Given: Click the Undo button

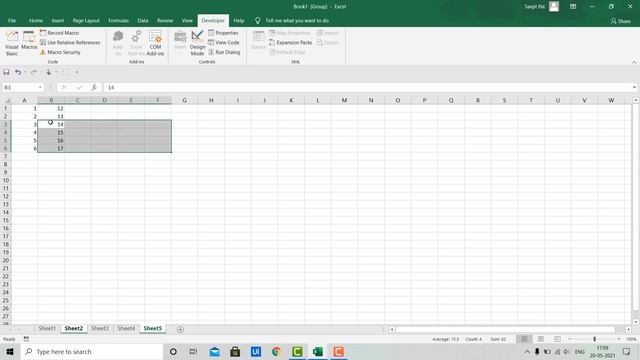Looking at the screenshot, I should 18,72.
